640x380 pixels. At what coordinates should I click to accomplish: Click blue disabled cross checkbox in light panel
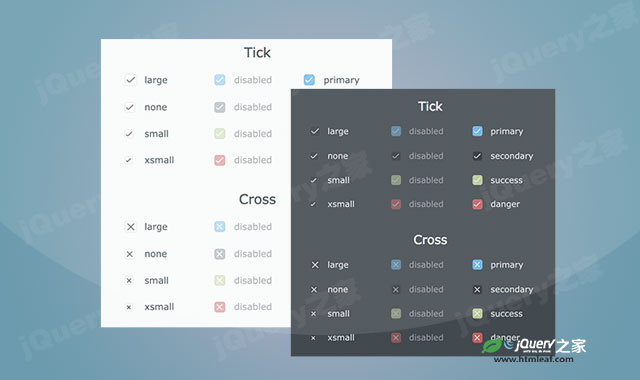coord(220,227)
